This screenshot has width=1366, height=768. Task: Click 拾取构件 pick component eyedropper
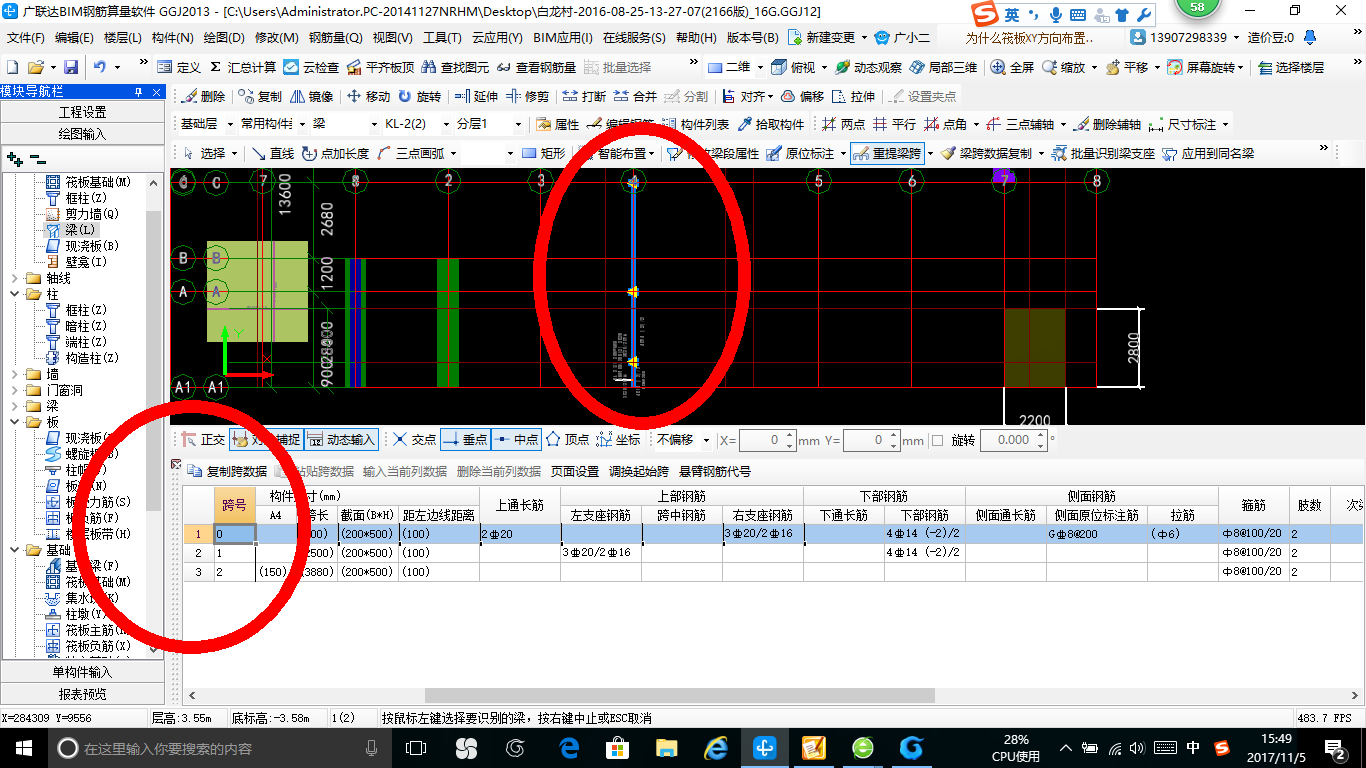pos(771,125)
